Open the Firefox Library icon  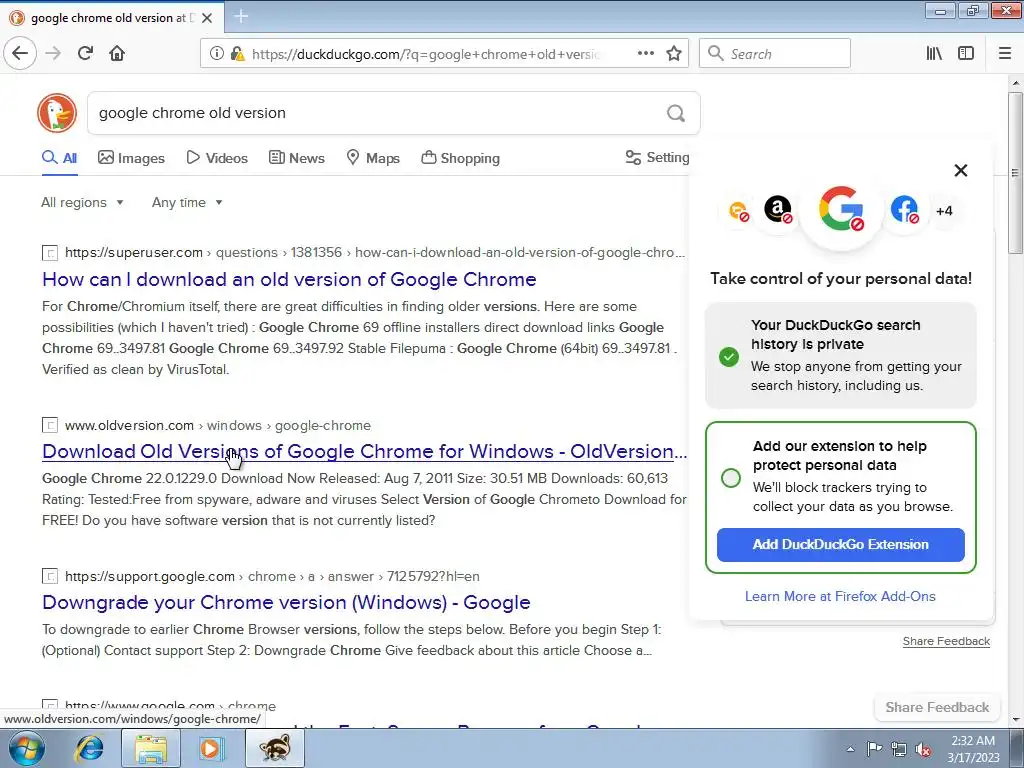tap(935, 54)
